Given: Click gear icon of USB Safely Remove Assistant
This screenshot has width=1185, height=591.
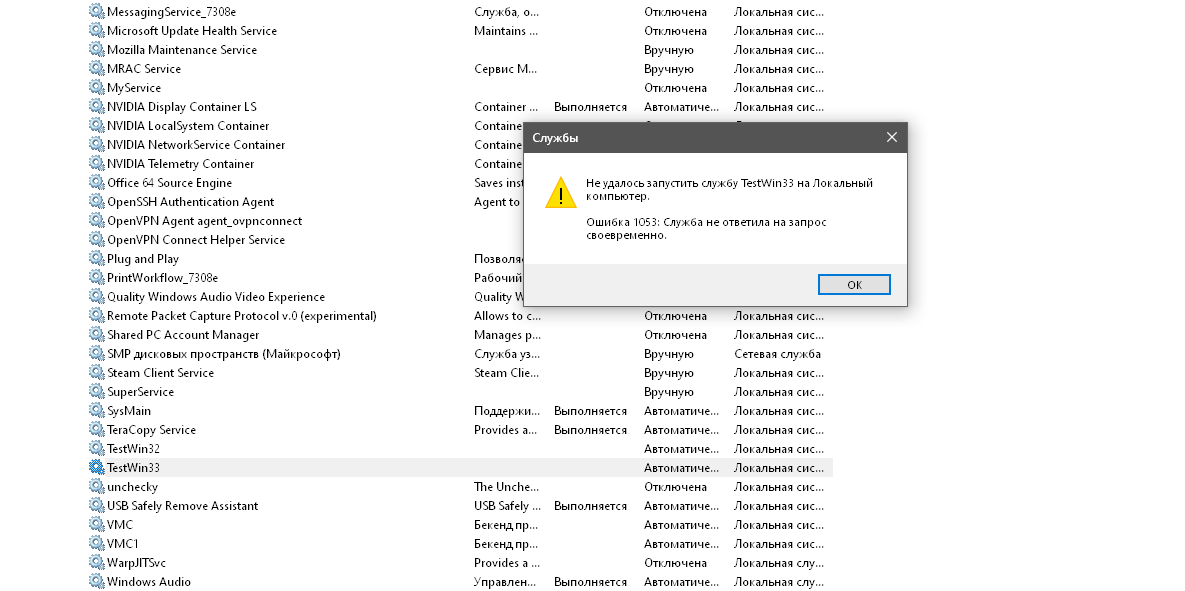Looking at the screenshot, I should (96, 506).
